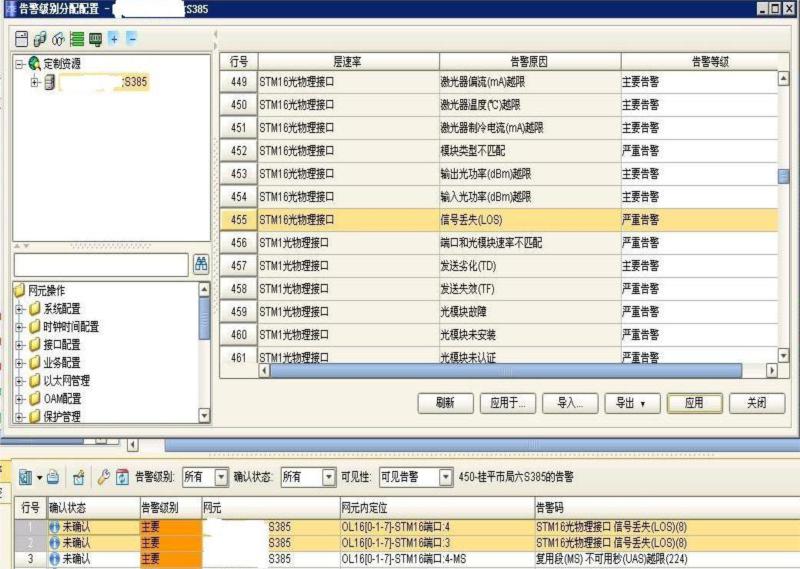Select the OAM配置 tree folder
Viewport: 800px width, 569px height.
click(62, 399)
